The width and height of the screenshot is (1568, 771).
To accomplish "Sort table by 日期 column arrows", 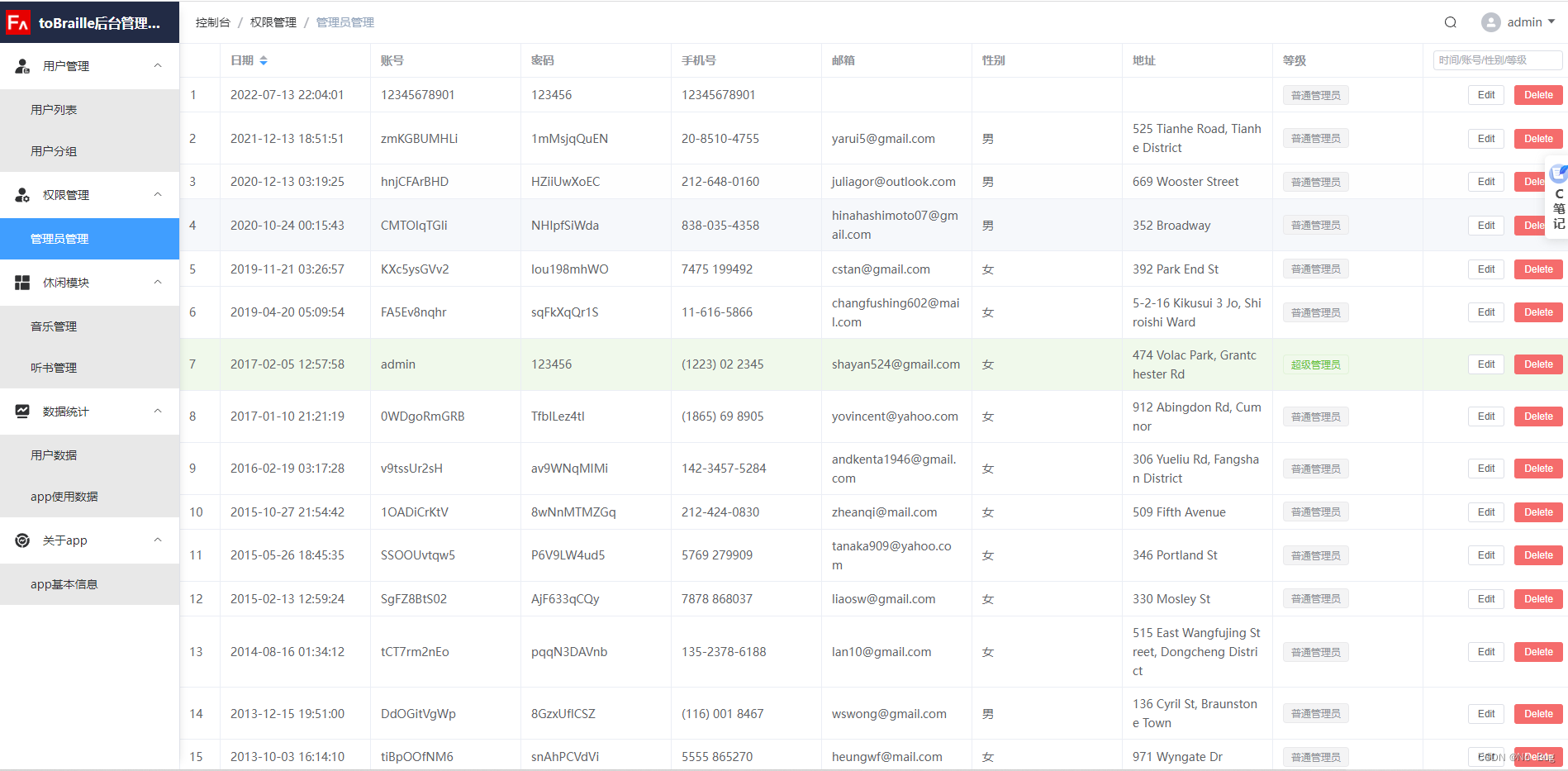I will tap(264, 60).
